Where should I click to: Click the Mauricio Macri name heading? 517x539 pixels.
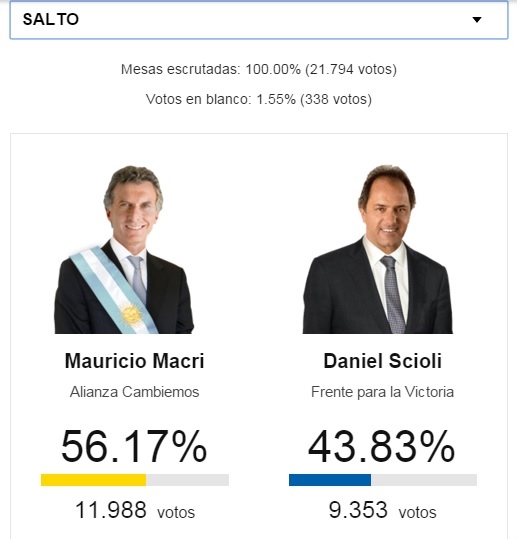(134, 361)
